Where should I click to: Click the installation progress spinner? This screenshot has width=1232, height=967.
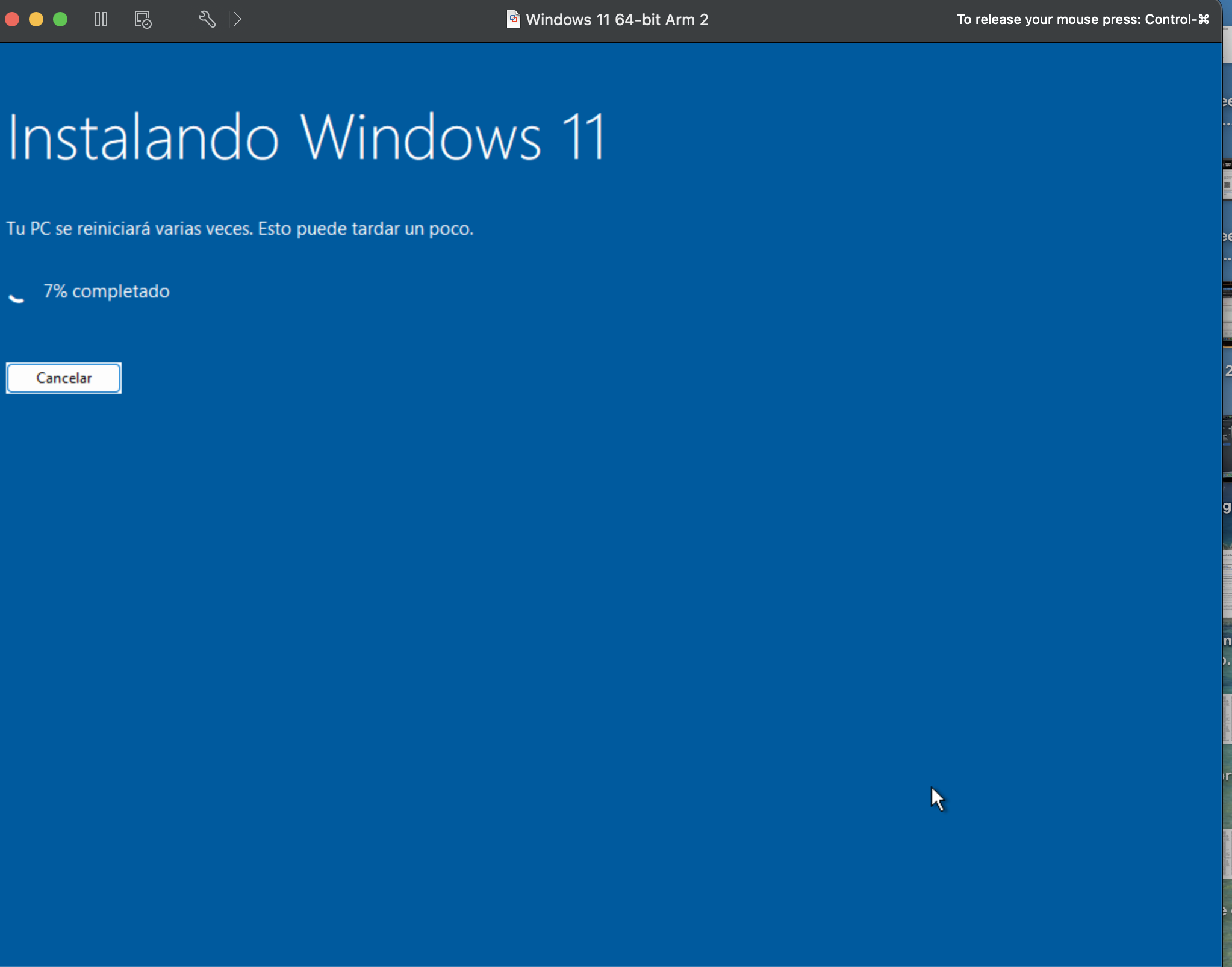point(17,295)
